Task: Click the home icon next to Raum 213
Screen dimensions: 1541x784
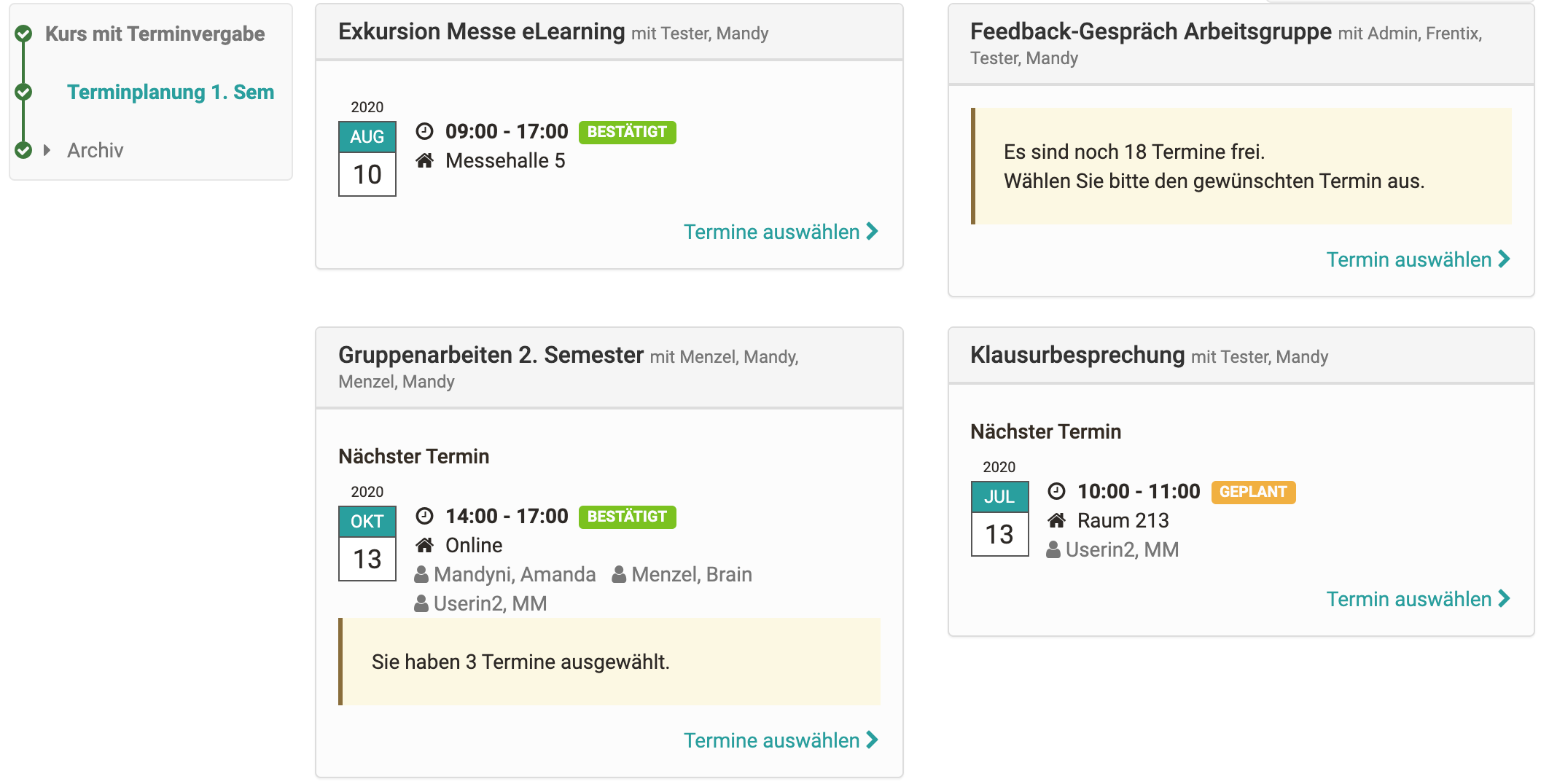Action: tap(1057, 521)
